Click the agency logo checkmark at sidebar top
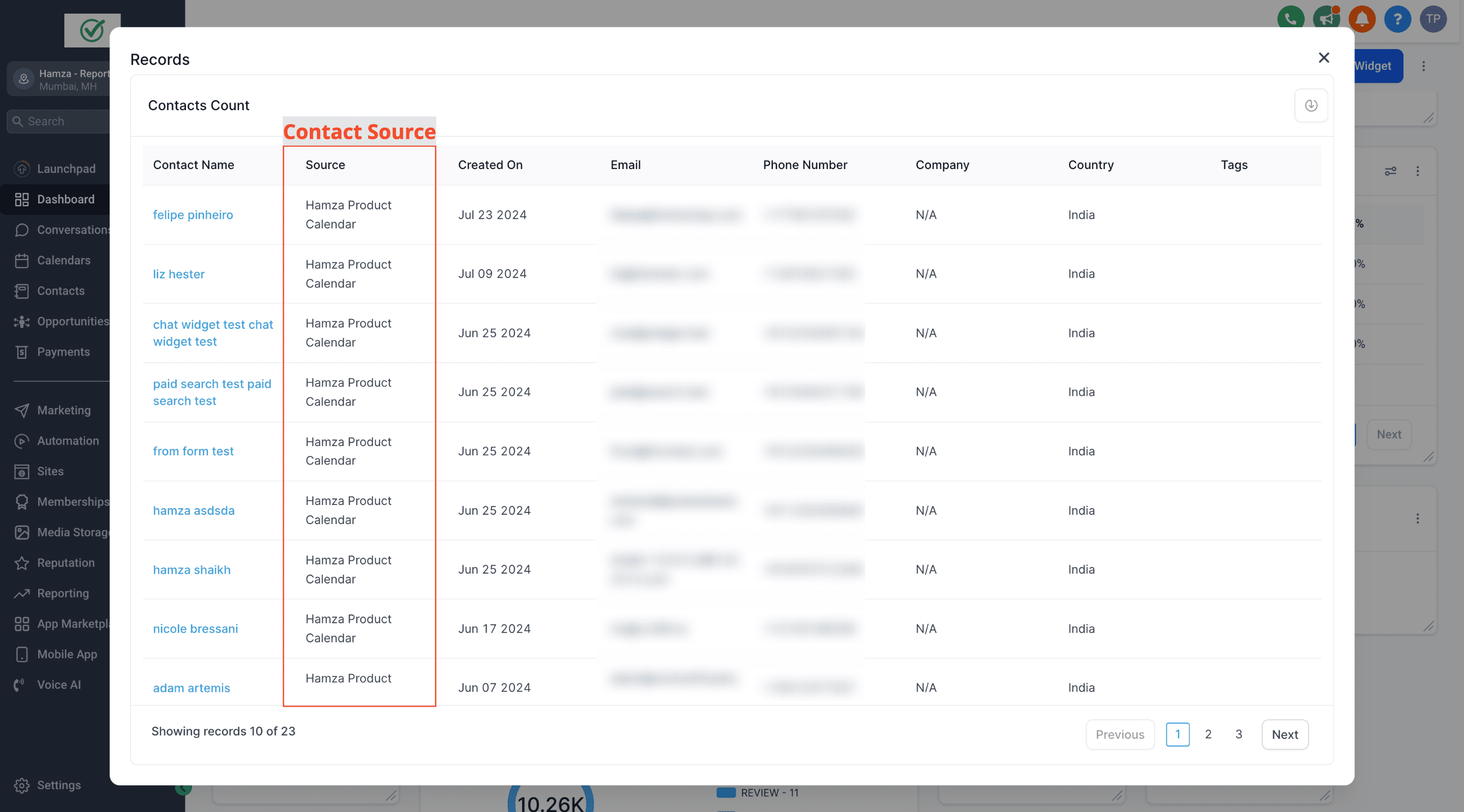This screenshot has height=812, width=1464. click(92, 31)
